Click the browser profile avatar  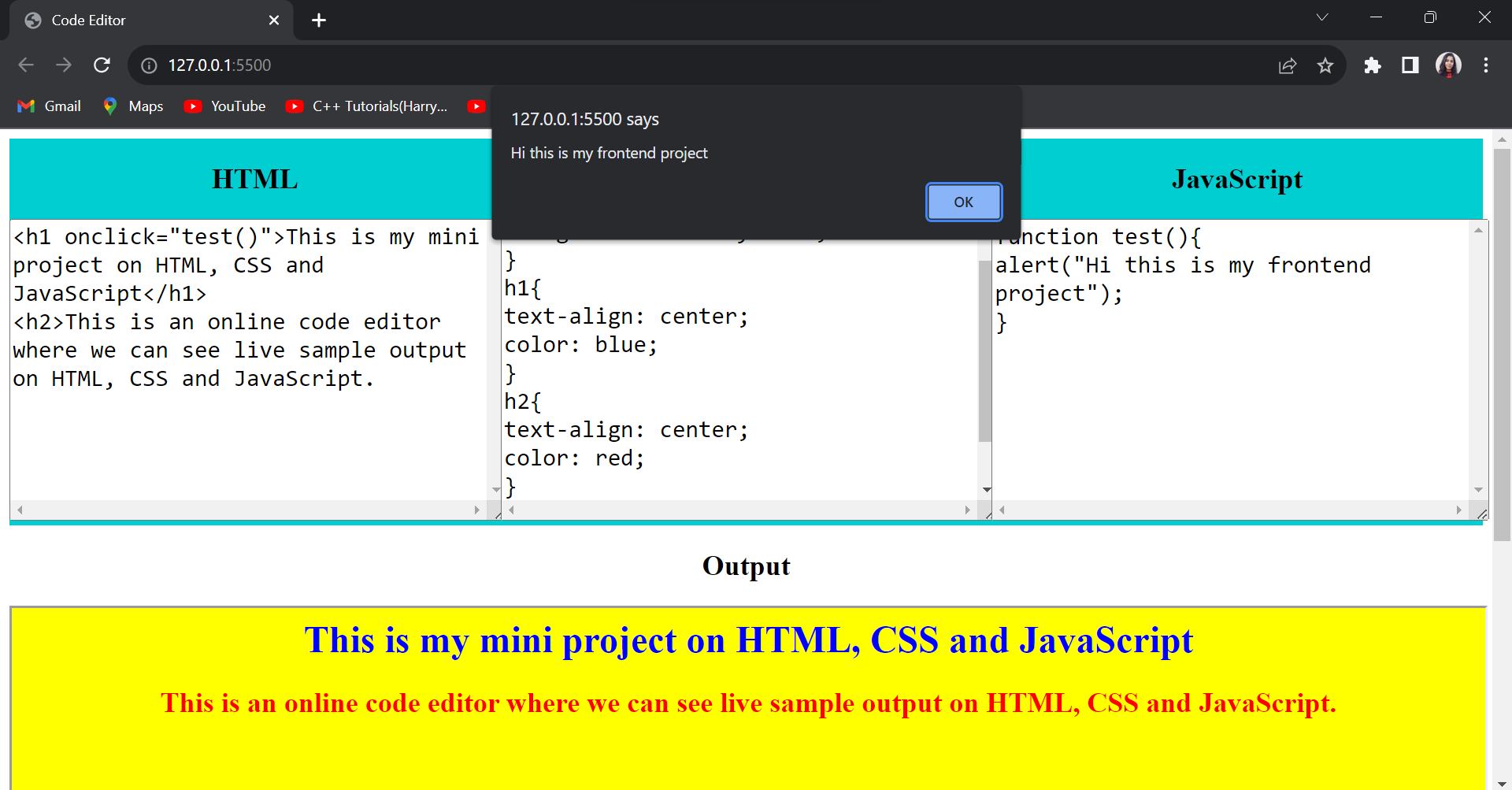point(1448,65)
